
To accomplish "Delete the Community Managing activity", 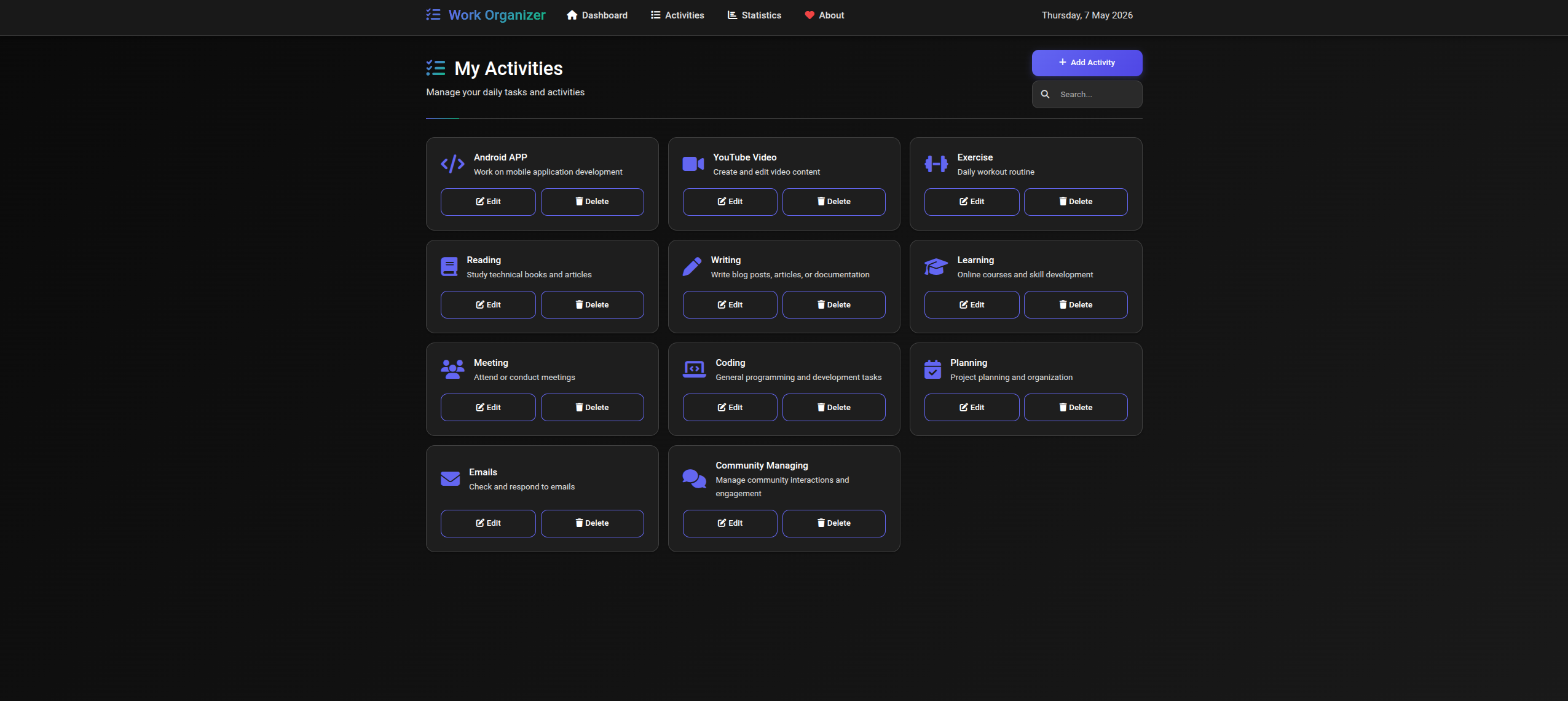I will [x=833, y=523].
